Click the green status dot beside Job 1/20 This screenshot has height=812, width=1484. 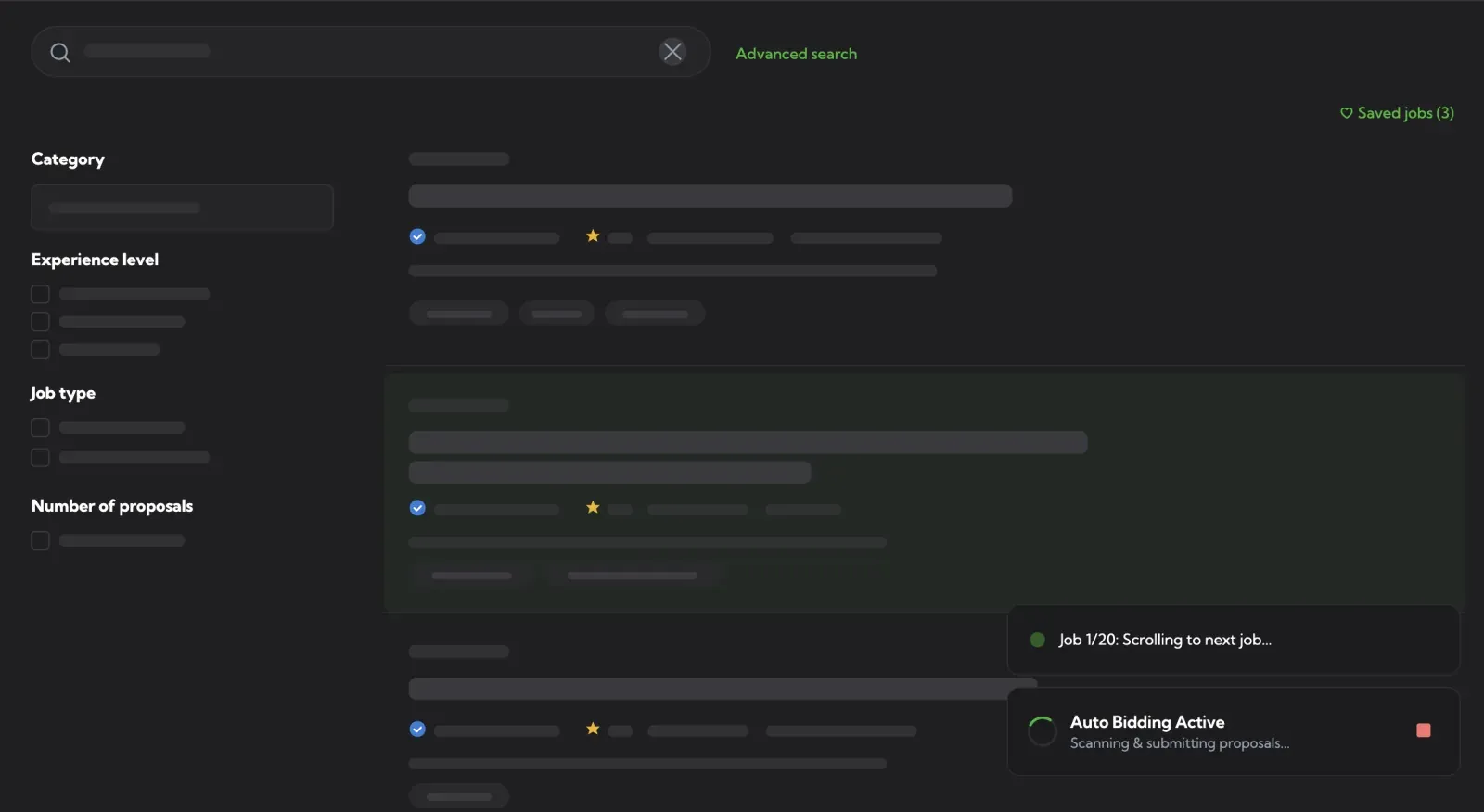click(x=1038, y=640)
